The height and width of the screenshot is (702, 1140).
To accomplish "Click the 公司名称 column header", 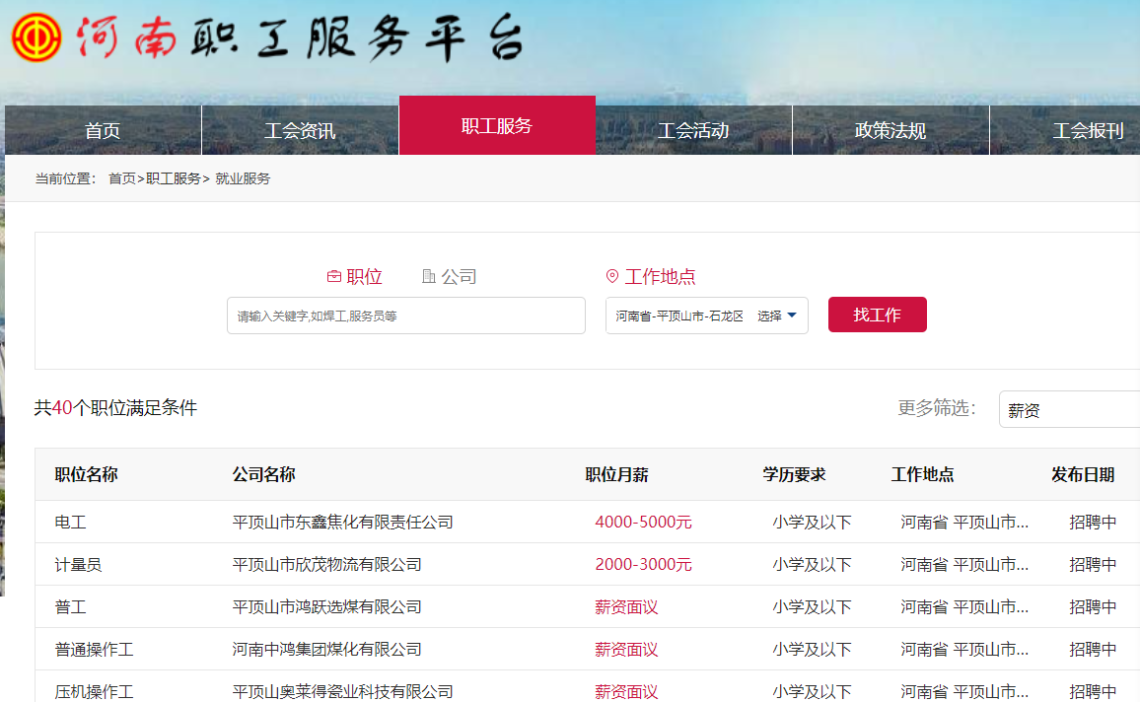I will point(264,475).
